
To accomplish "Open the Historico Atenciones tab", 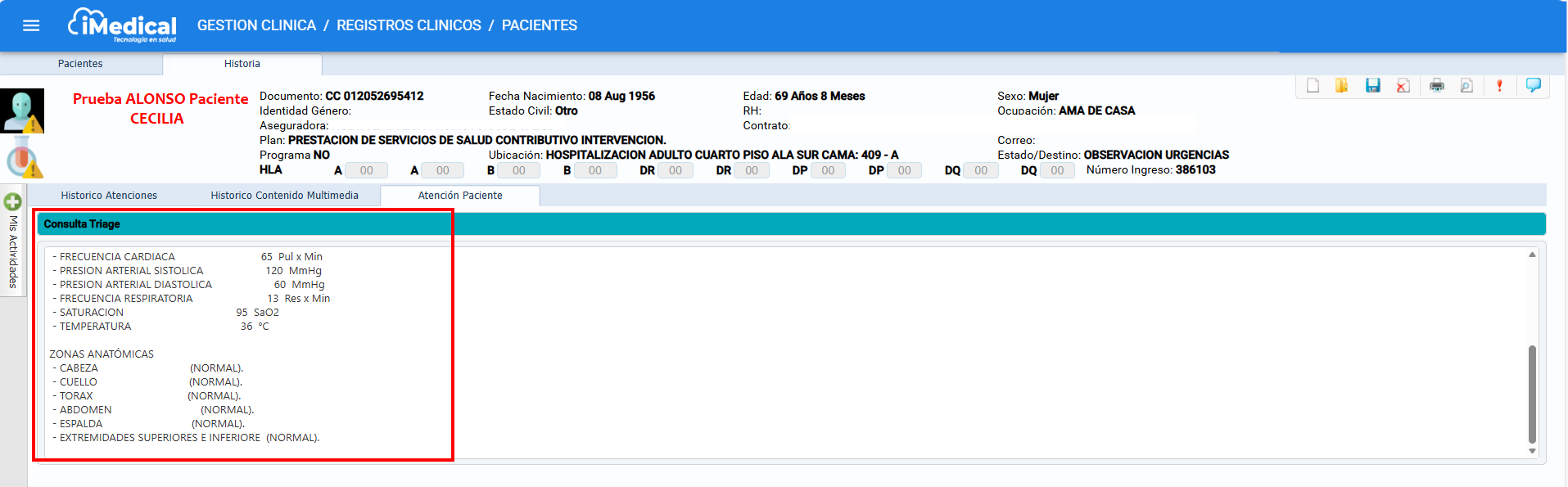I will pos(109,196).
